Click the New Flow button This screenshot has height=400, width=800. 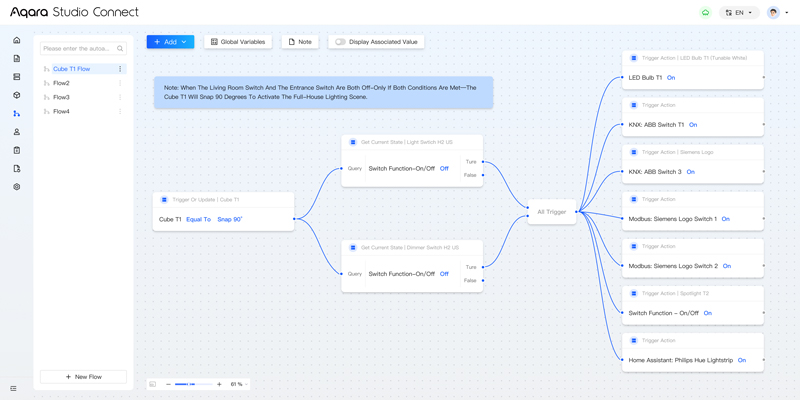(x=83, y=377)
